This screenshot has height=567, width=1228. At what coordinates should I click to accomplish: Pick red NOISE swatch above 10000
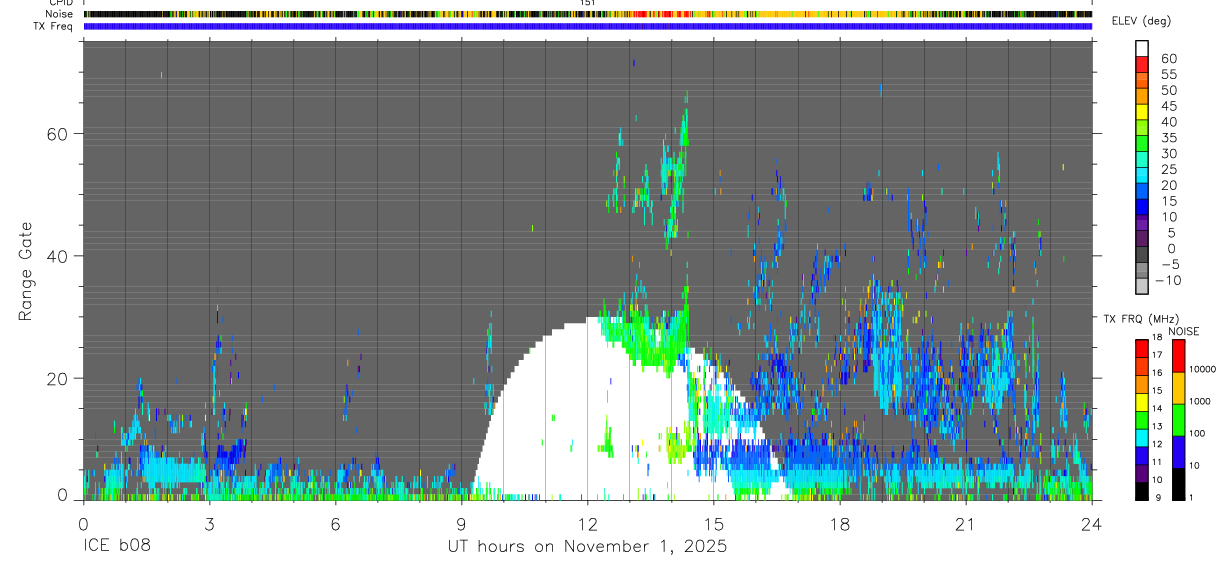tap(1178, 355)
